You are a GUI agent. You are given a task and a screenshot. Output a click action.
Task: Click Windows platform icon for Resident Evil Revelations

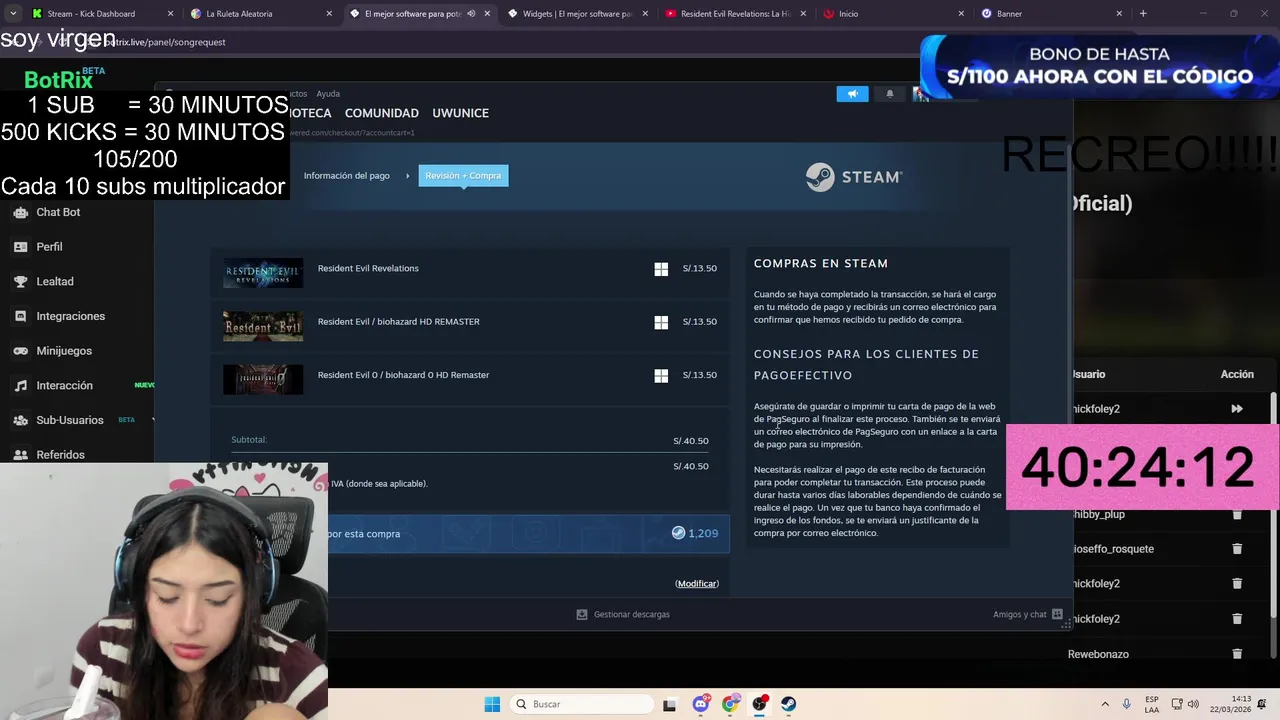(x=661, y=269)
